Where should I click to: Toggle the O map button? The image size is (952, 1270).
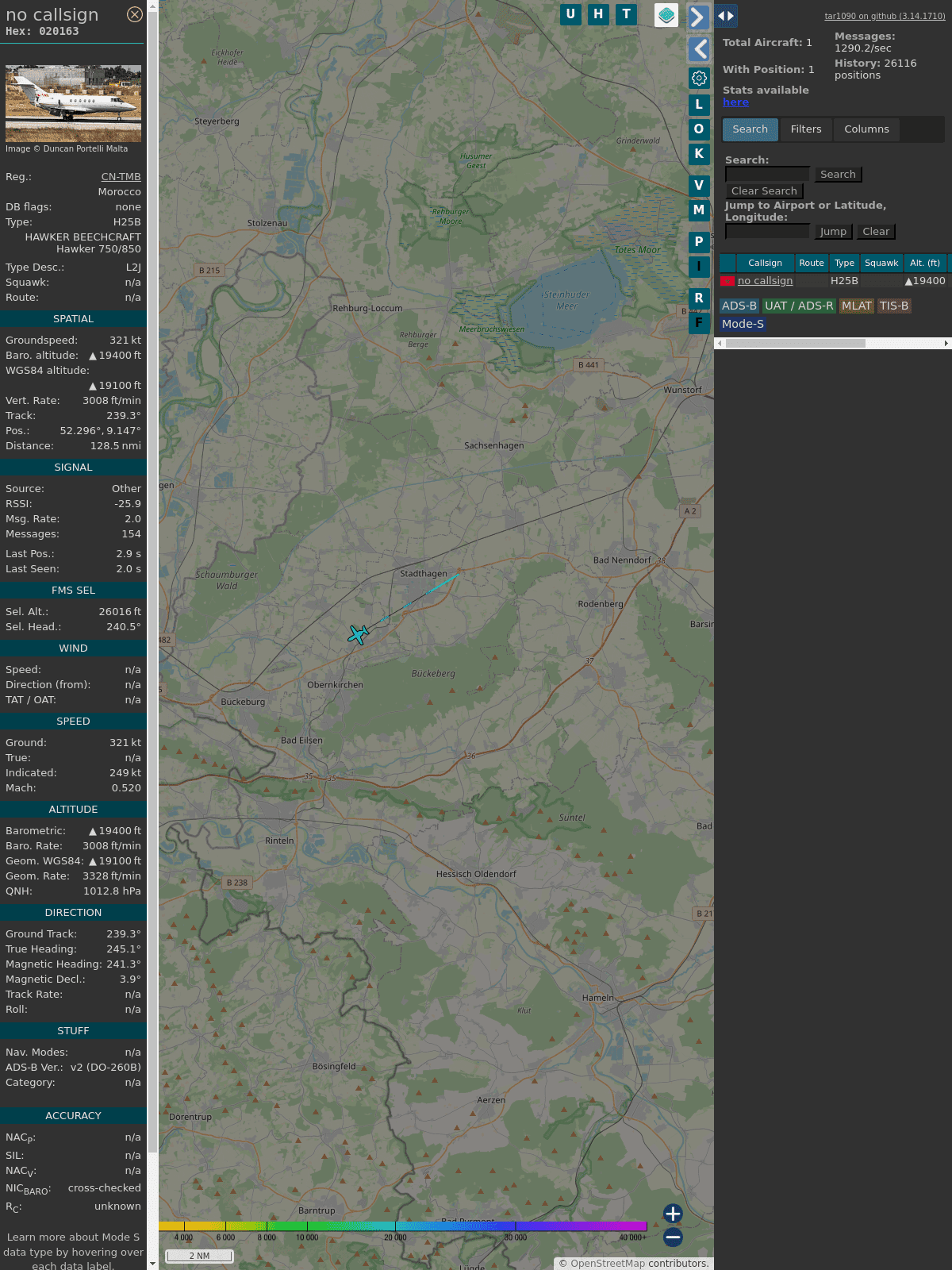[699, 129]
